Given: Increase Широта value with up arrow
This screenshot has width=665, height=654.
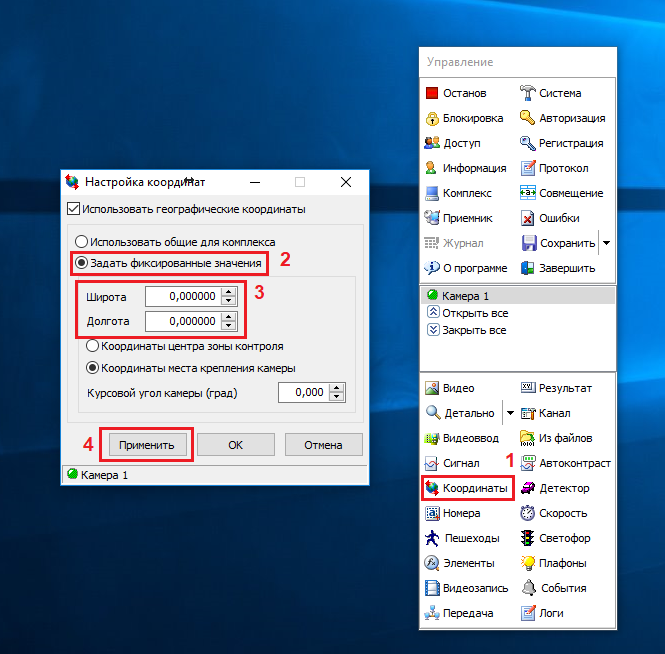Looking at the screenshot, I should coord(229,291).
